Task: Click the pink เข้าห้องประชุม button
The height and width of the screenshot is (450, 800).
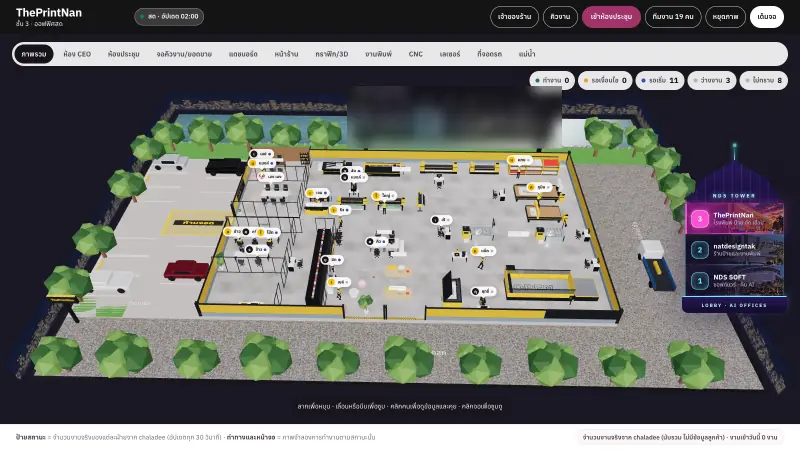Action: point(611,17)
